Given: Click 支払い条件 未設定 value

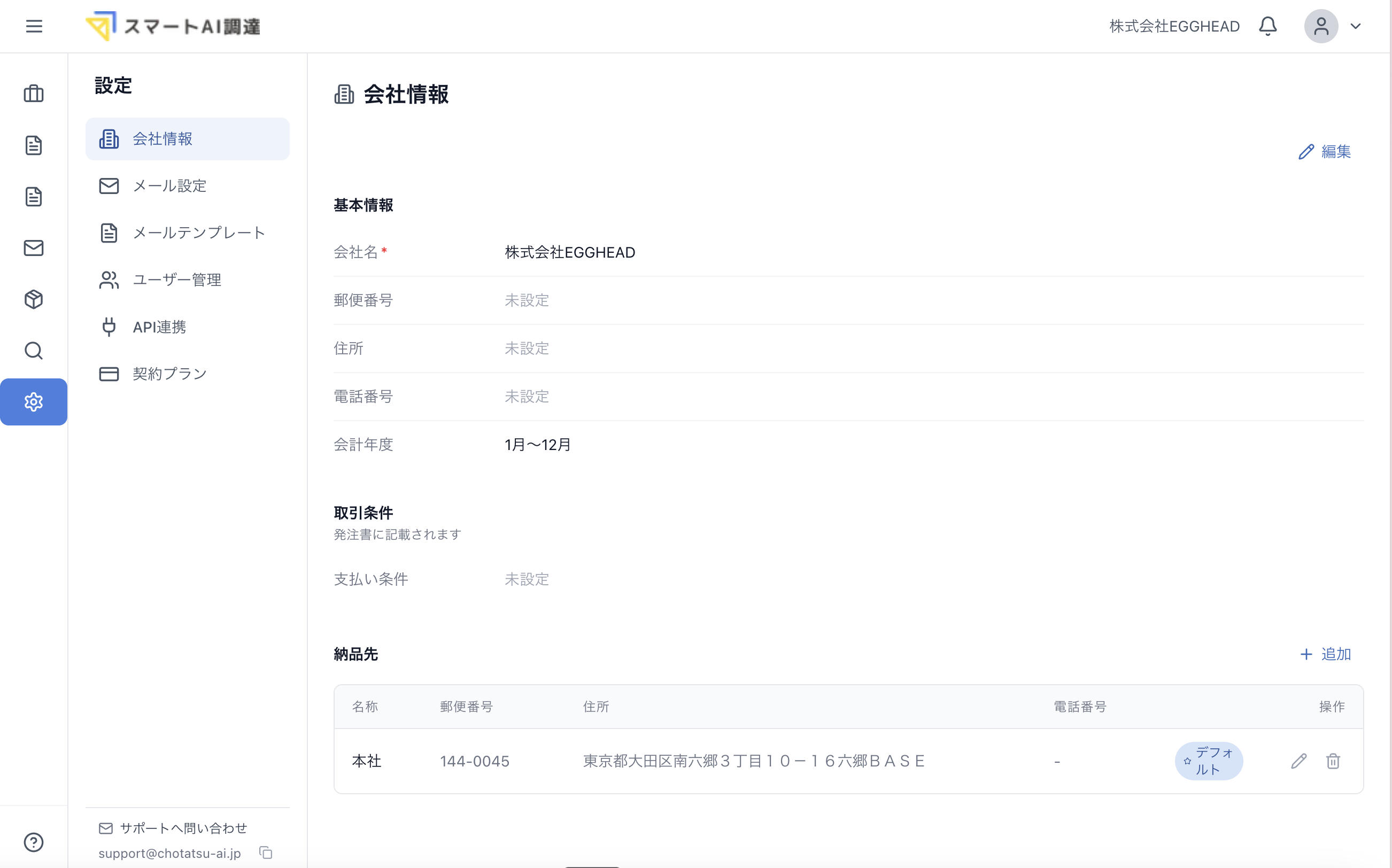Looking at the screenshot, I should point(527,579).
